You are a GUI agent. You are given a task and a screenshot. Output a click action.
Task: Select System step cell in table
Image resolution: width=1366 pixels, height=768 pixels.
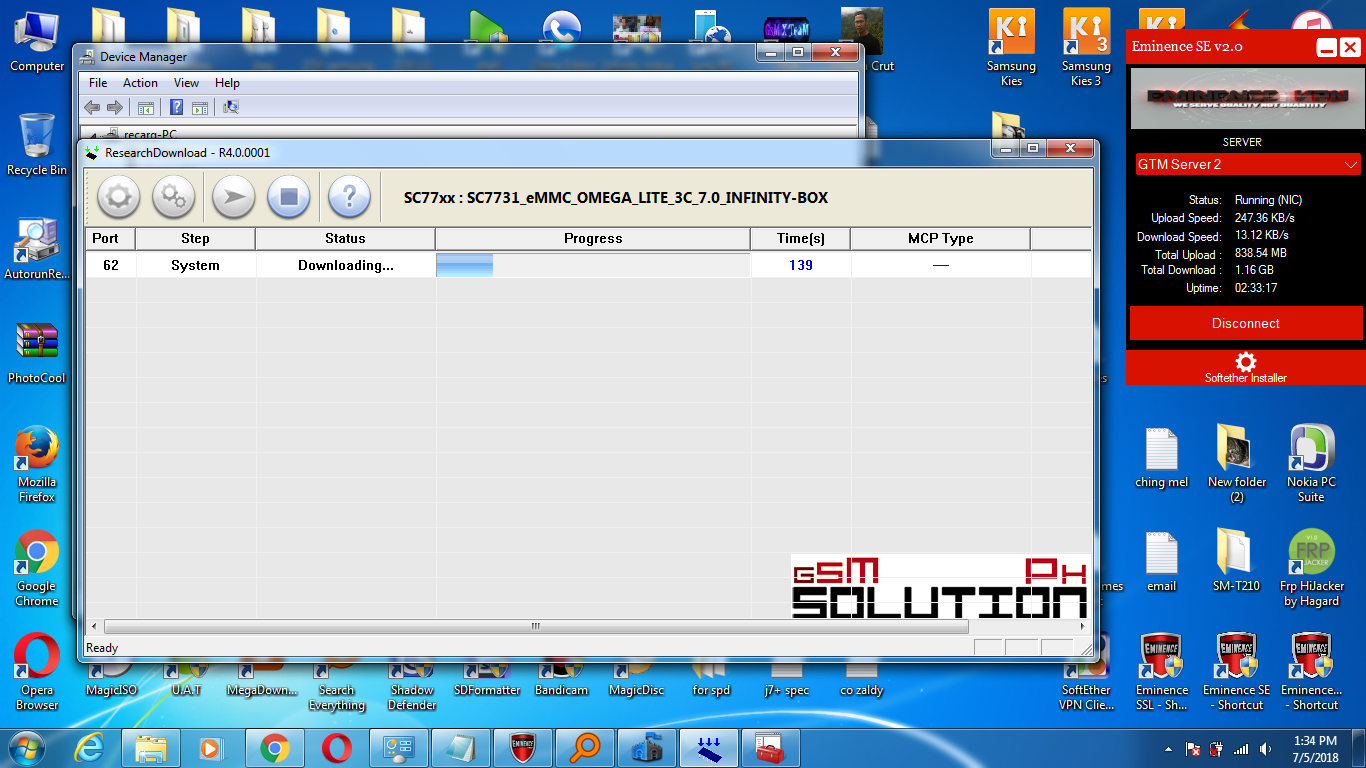tap(195, 265)
